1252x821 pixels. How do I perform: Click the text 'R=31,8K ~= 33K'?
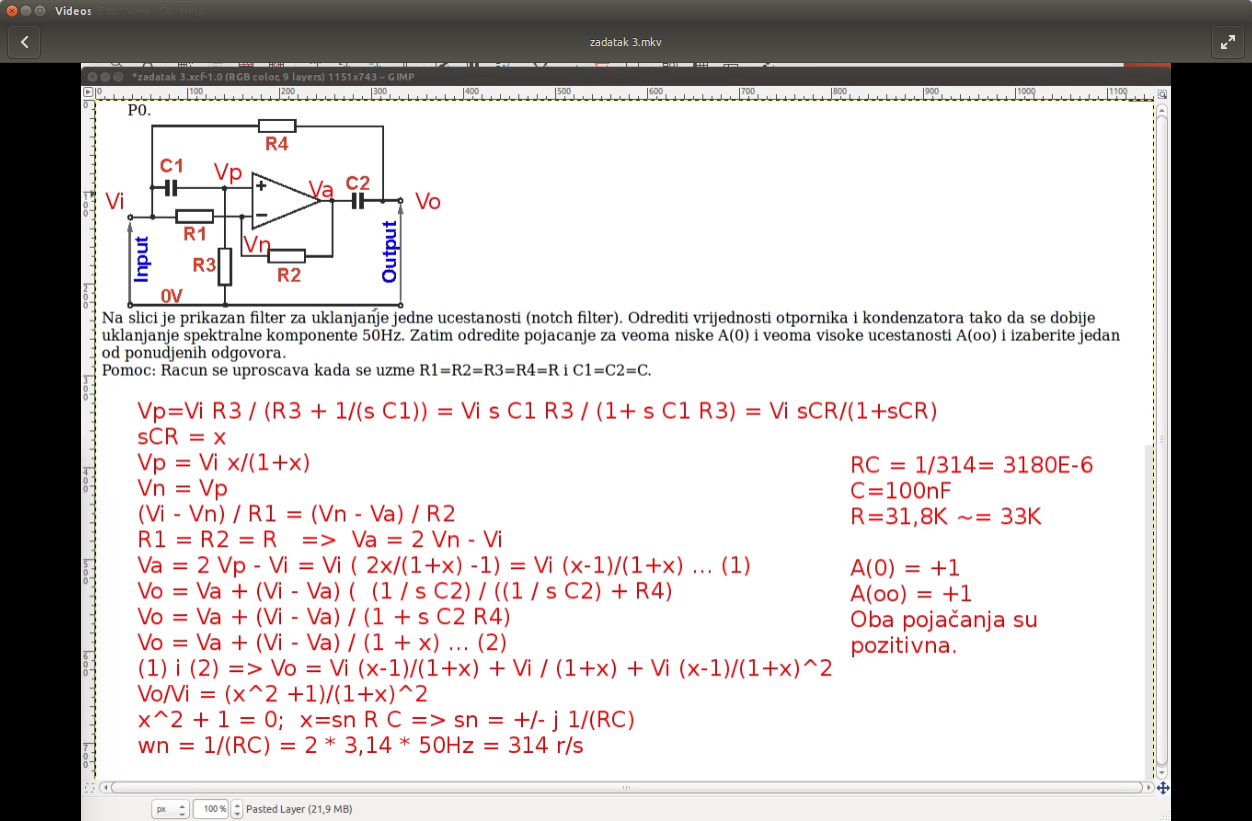(x=946, y=517)
